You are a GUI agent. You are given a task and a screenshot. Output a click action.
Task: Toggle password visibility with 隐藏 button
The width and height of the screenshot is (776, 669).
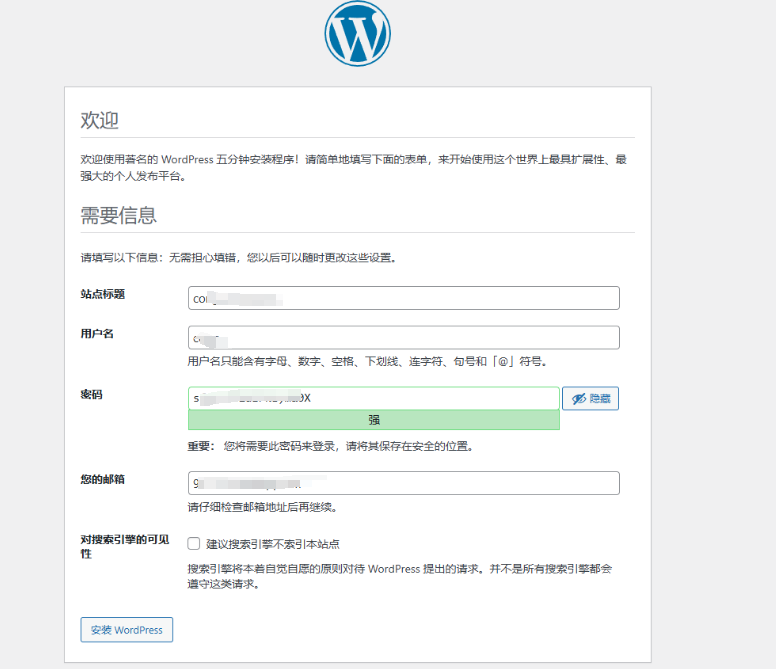tap(590, 398)
